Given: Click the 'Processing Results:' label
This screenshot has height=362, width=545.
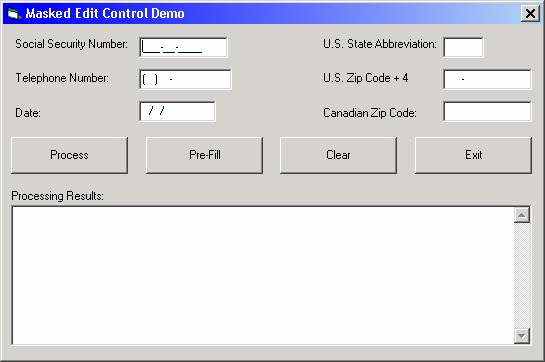Looking at the screenshot, I should (x=57, y=196).
